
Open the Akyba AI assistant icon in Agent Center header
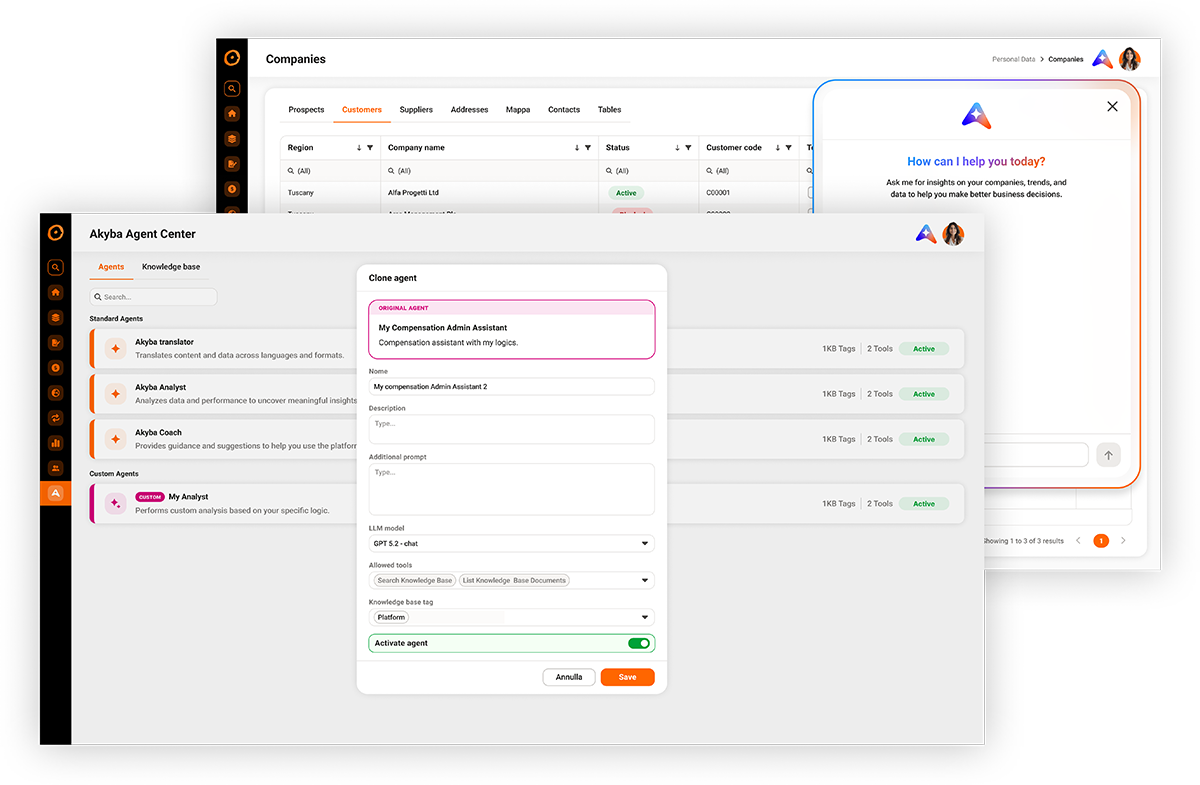(x=926, y=234)
